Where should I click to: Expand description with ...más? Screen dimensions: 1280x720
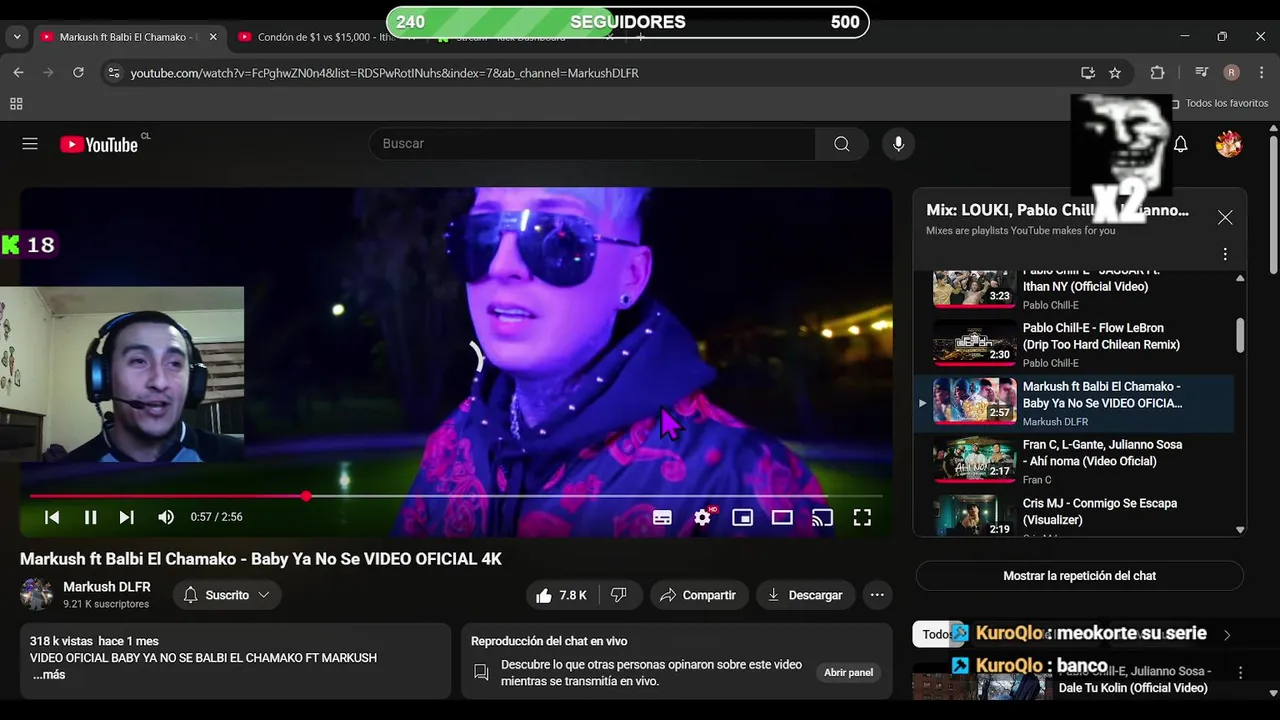(49, 675)
